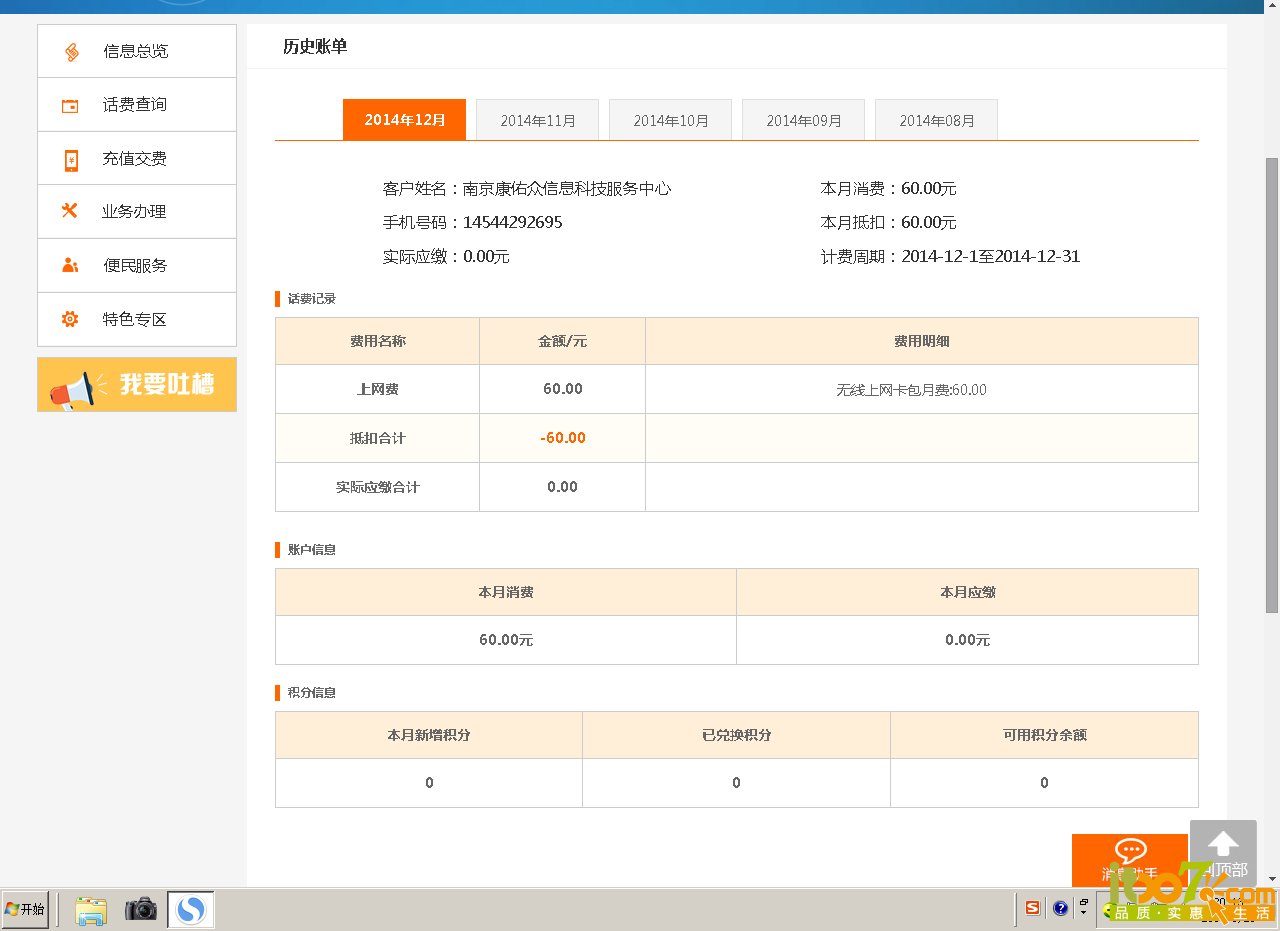Image resolution: width=1280 pixels, height=931 pixels.
Task: Click the 我要吐槽 feedback banner
Action: pos(137,385)
